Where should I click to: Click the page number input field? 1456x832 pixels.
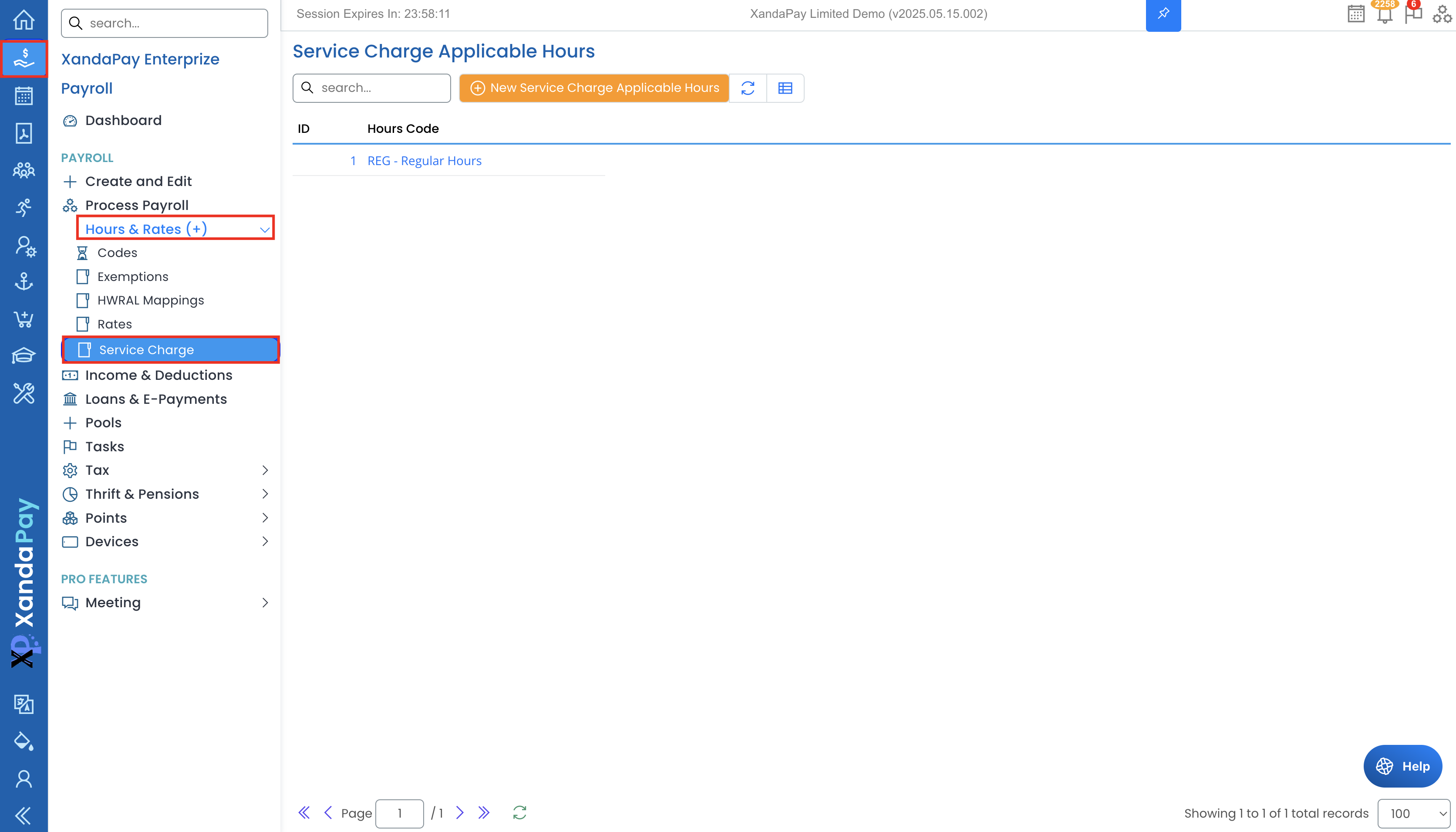point(399,813)
